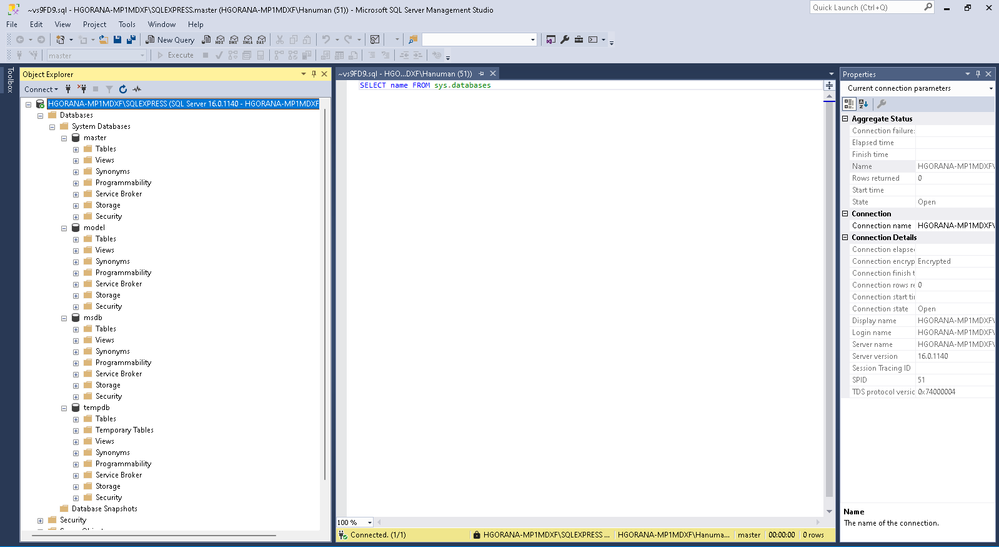This screenshot has height=547, width=999.
Task: Open Current connection parameters dropdown
Action: pyautogui.click(x=988, y=89)
